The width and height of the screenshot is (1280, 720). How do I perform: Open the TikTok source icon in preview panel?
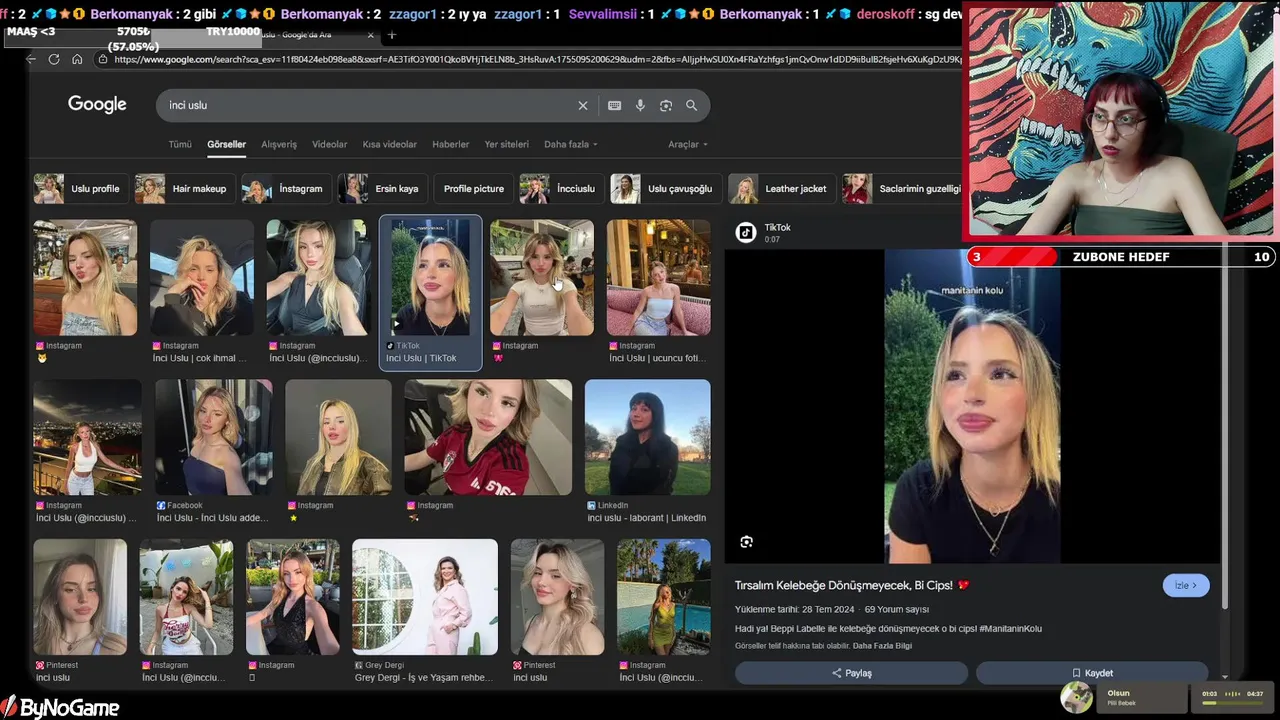tap(745, 232)
